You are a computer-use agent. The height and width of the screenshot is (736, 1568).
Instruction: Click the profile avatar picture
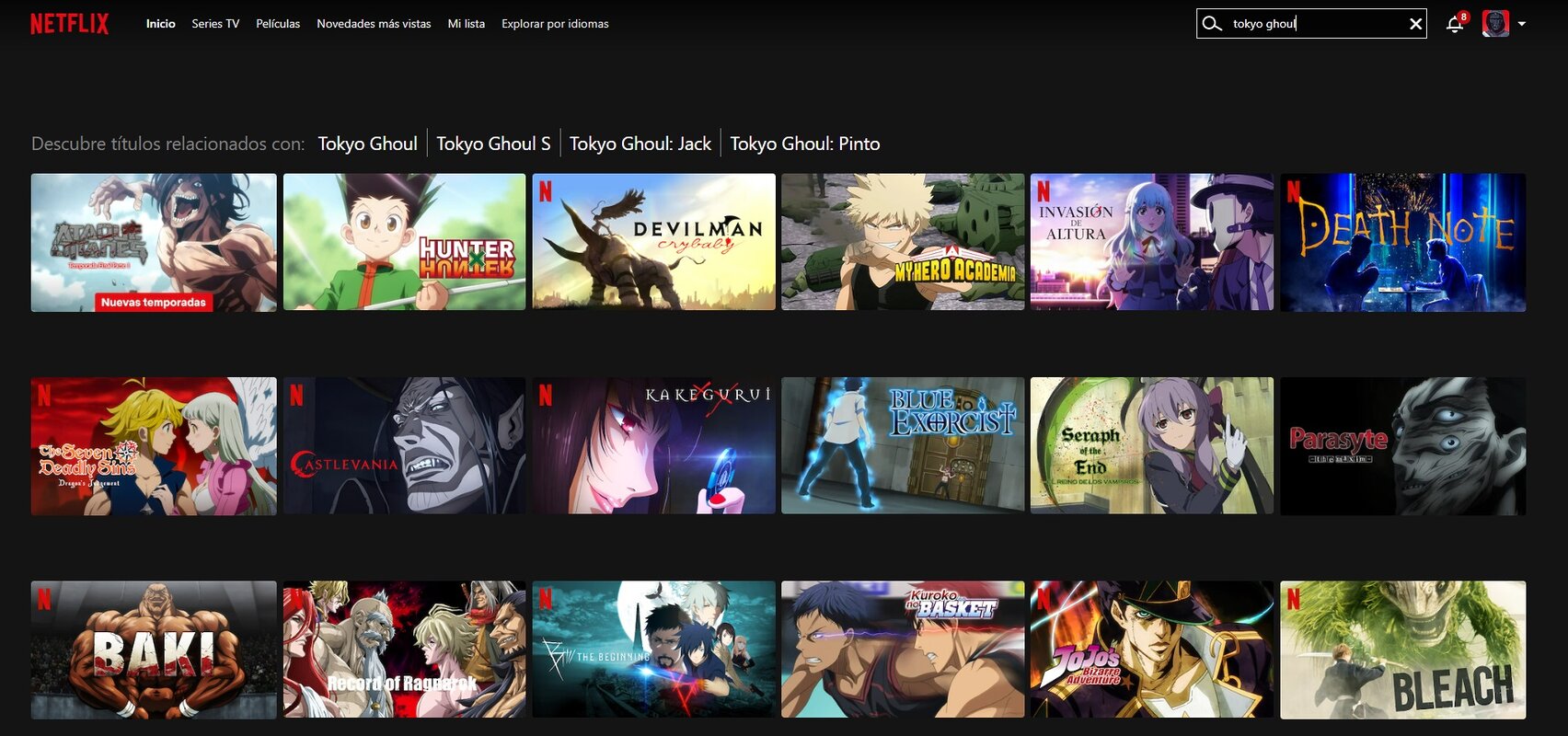[1495, 24]
